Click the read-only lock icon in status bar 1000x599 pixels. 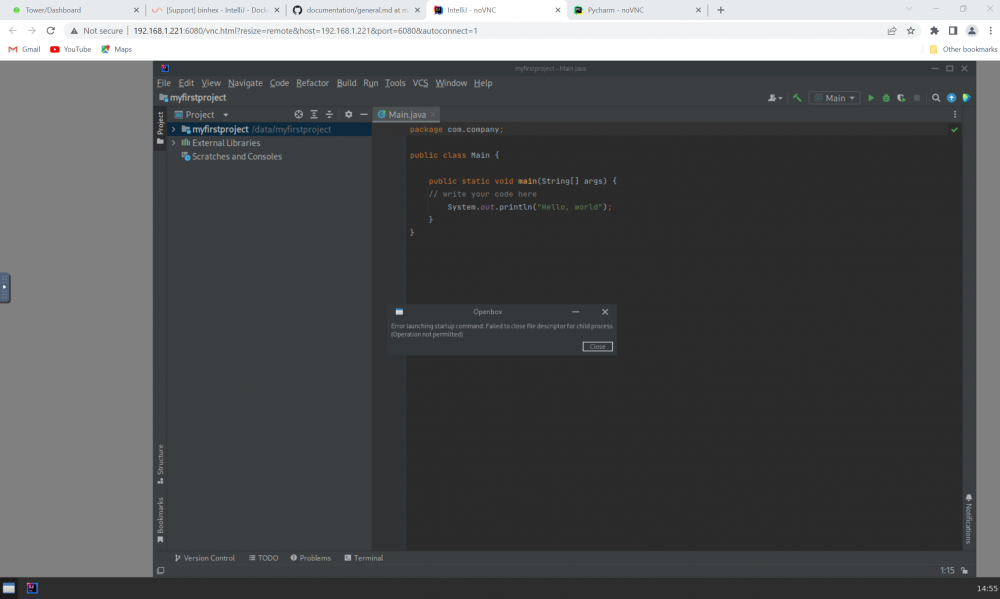[964, 570]
